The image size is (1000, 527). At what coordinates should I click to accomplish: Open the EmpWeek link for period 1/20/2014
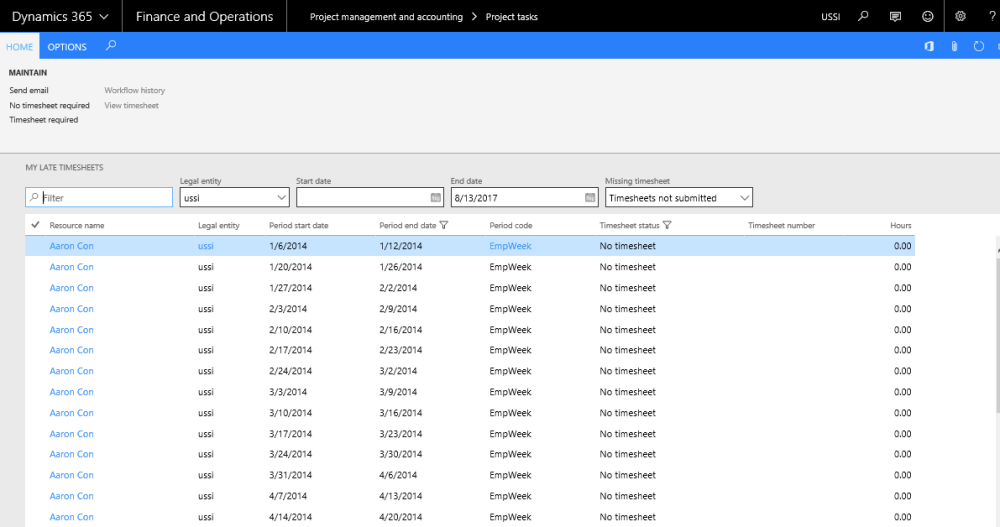click(510, 267)
